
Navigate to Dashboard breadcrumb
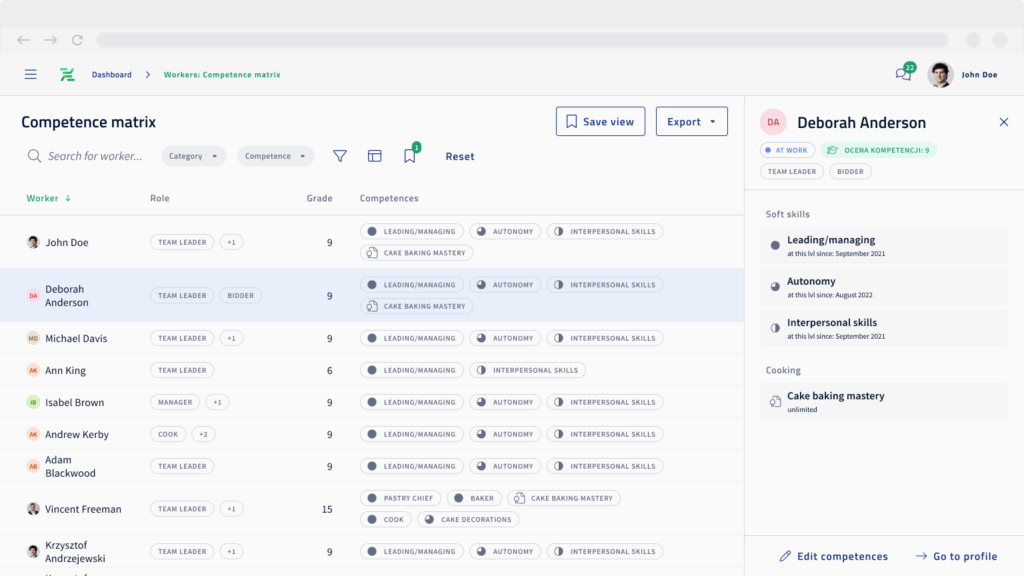112,75
